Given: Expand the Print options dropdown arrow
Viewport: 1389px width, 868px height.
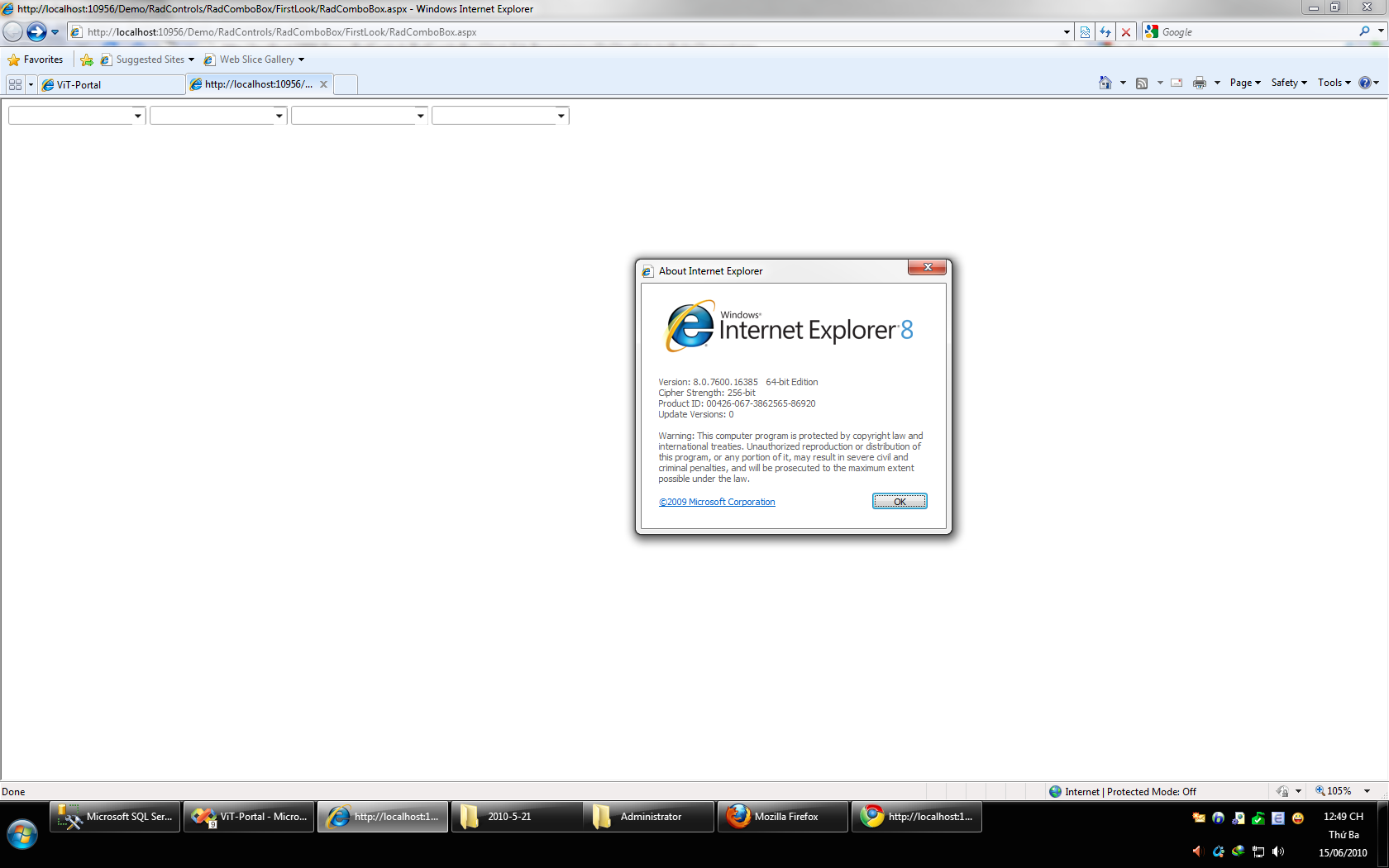Looking at the screenshot, I should [1217, 83].
